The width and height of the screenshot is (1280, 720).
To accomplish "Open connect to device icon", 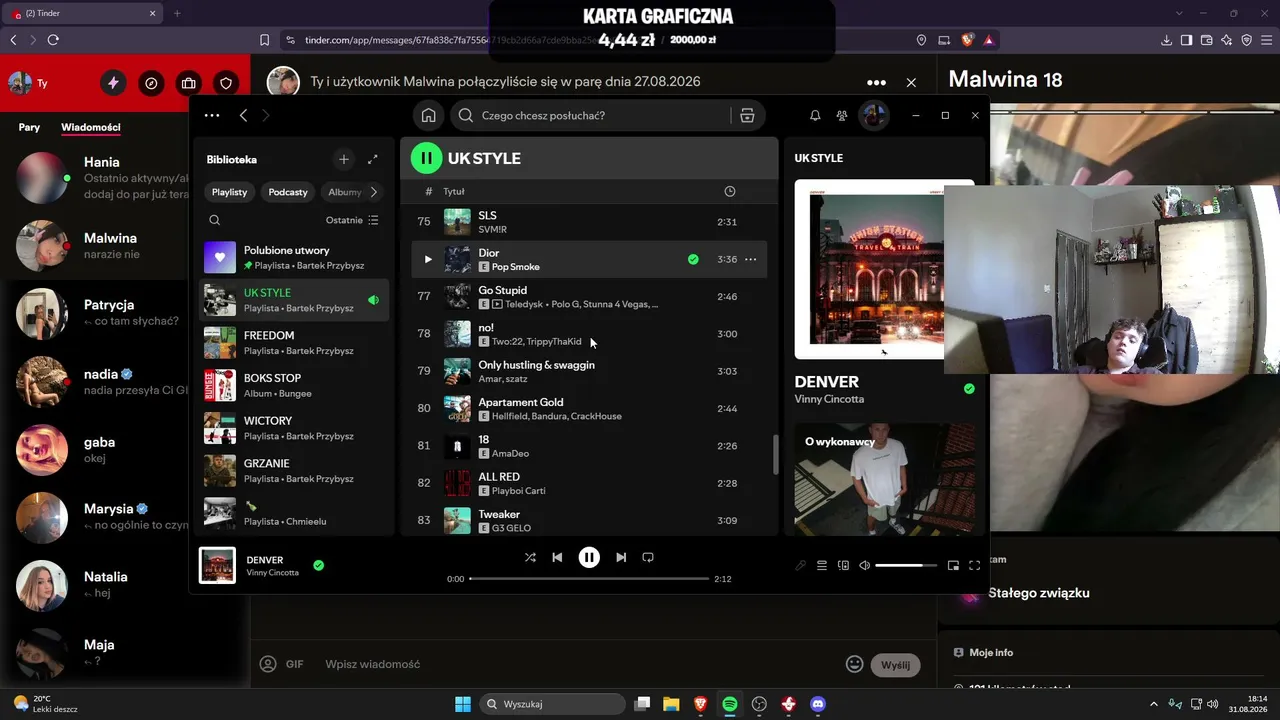I will [844, 565].
